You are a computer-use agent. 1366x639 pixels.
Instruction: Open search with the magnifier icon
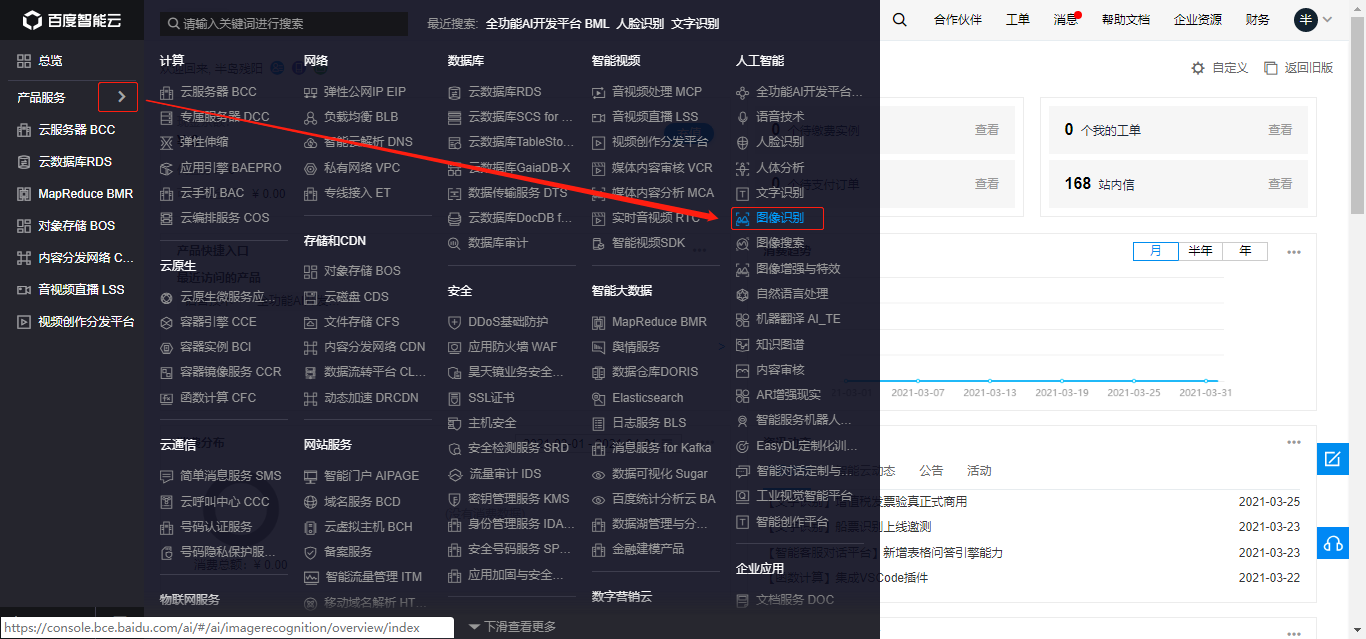pyautogui.click(x=899, y=18)
